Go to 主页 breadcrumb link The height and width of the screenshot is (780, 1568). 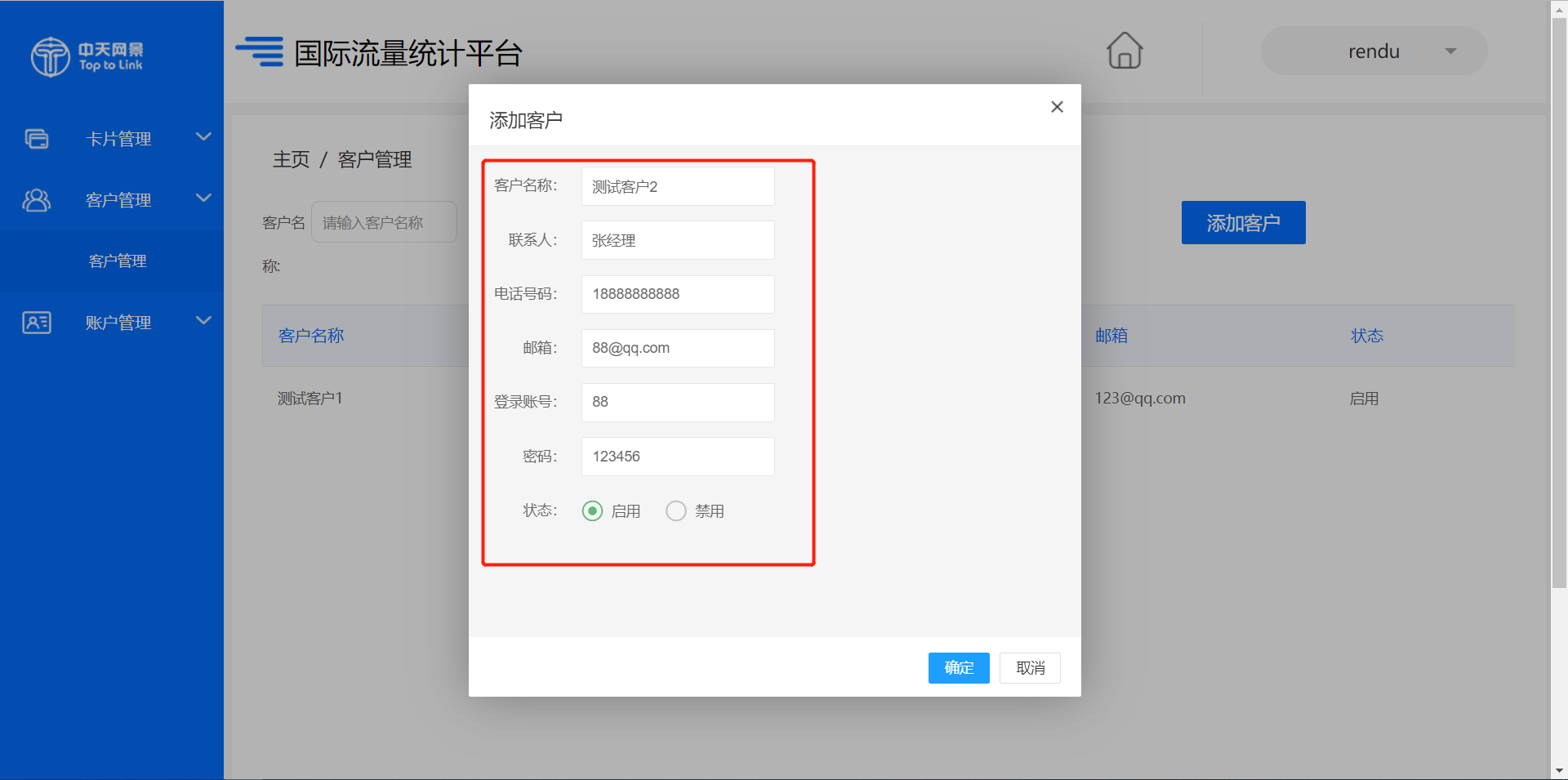[292, 160]
